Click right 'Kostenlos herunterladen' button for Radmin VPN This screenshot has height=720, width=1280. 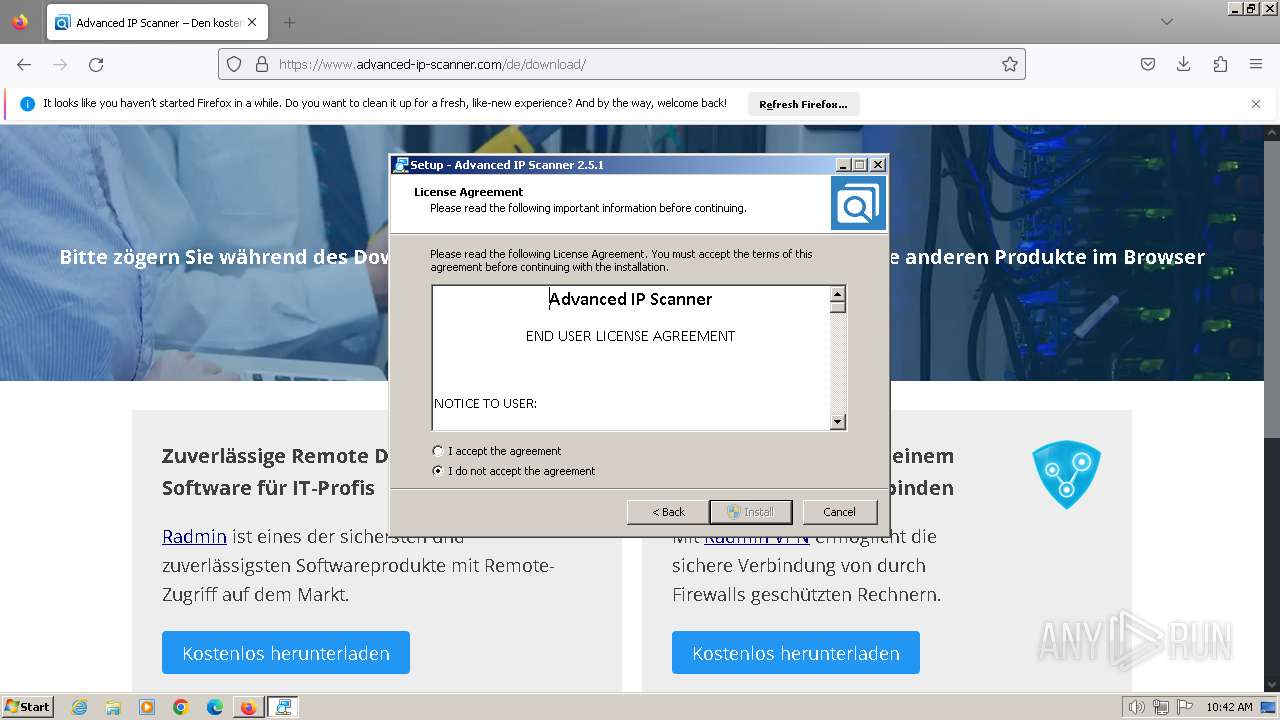click(x=796, y=653)
